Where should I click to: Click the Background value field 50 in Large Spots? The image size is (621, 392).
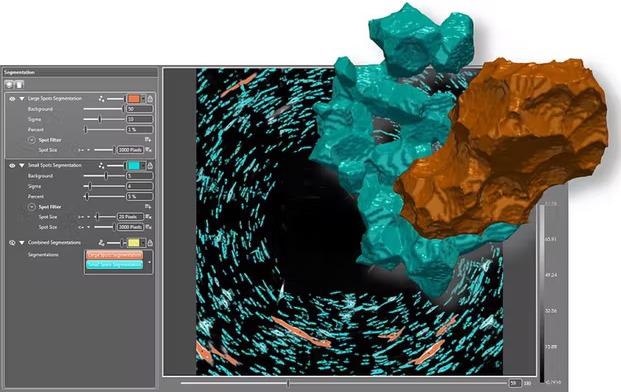[139, 109]
